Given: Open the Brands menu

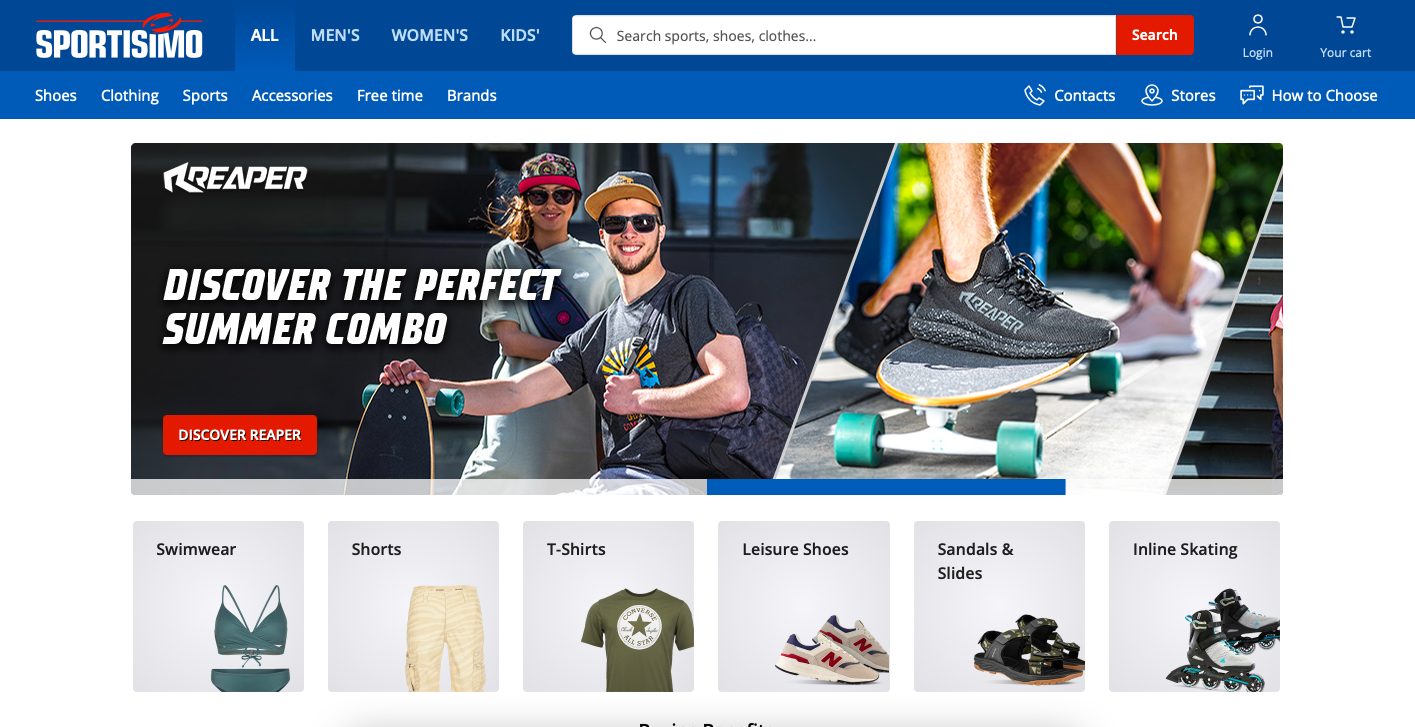Looking at the screenshot, I should 472,95.
